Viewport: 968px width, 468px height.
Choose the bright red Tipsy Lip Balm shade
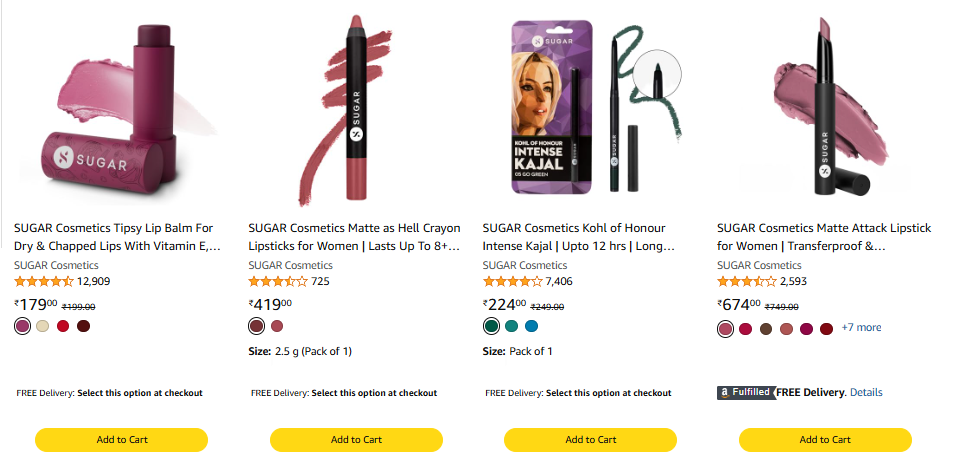click(x=63, y=326)
